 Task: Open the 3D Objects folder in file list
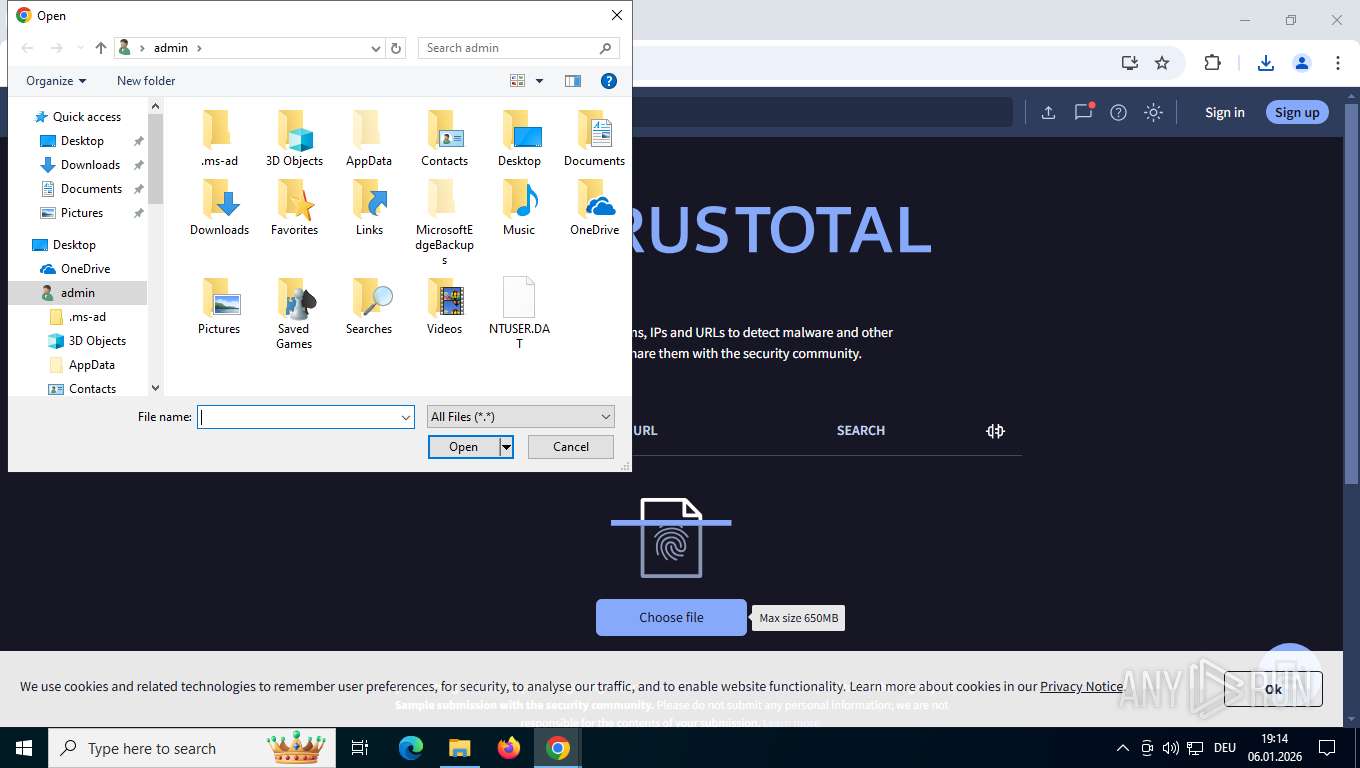[294, 138]
